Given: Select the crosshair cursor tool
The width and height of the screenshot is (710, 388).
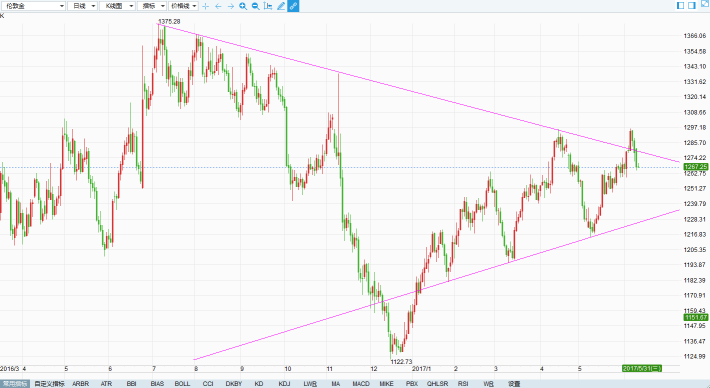Looking at the screenshot, I should coord(206,6).
